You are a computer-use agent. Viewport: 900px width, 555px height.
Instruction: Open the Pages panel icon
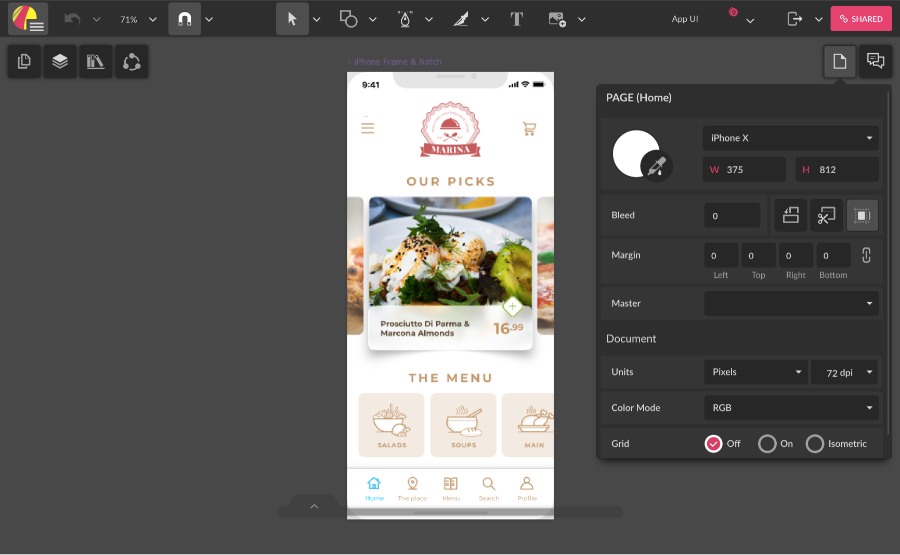pos(24,62)
